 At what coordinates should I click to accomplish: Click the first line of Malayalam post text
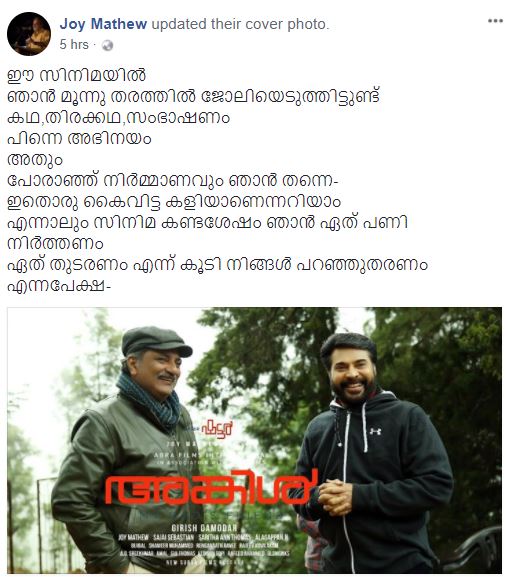point(77,75)
